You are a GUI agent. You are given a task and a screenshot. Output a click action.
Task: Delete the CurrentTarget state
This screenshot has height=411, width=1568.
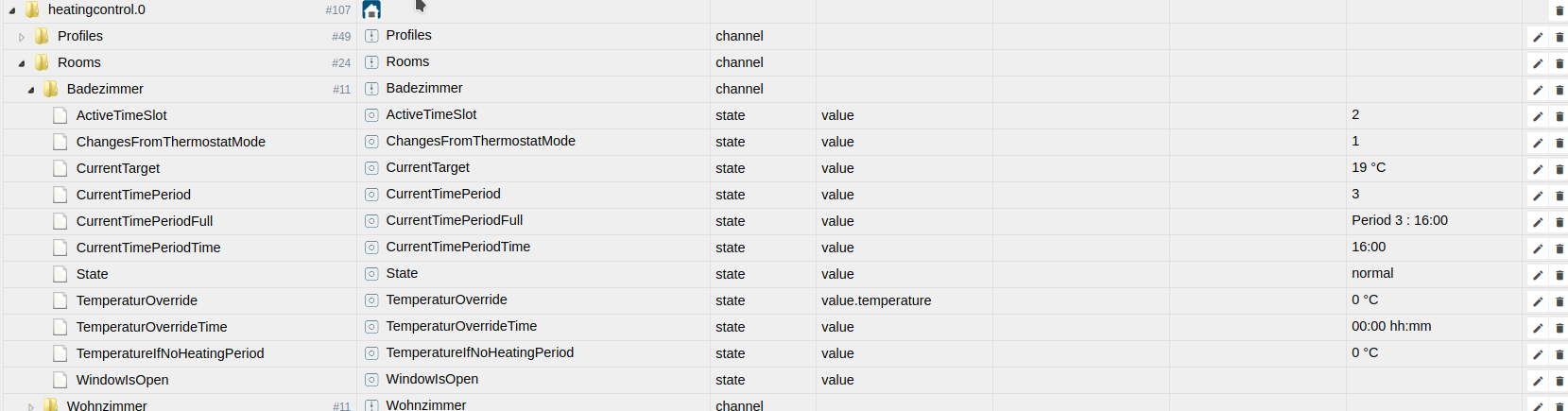tap(1559, 169)
